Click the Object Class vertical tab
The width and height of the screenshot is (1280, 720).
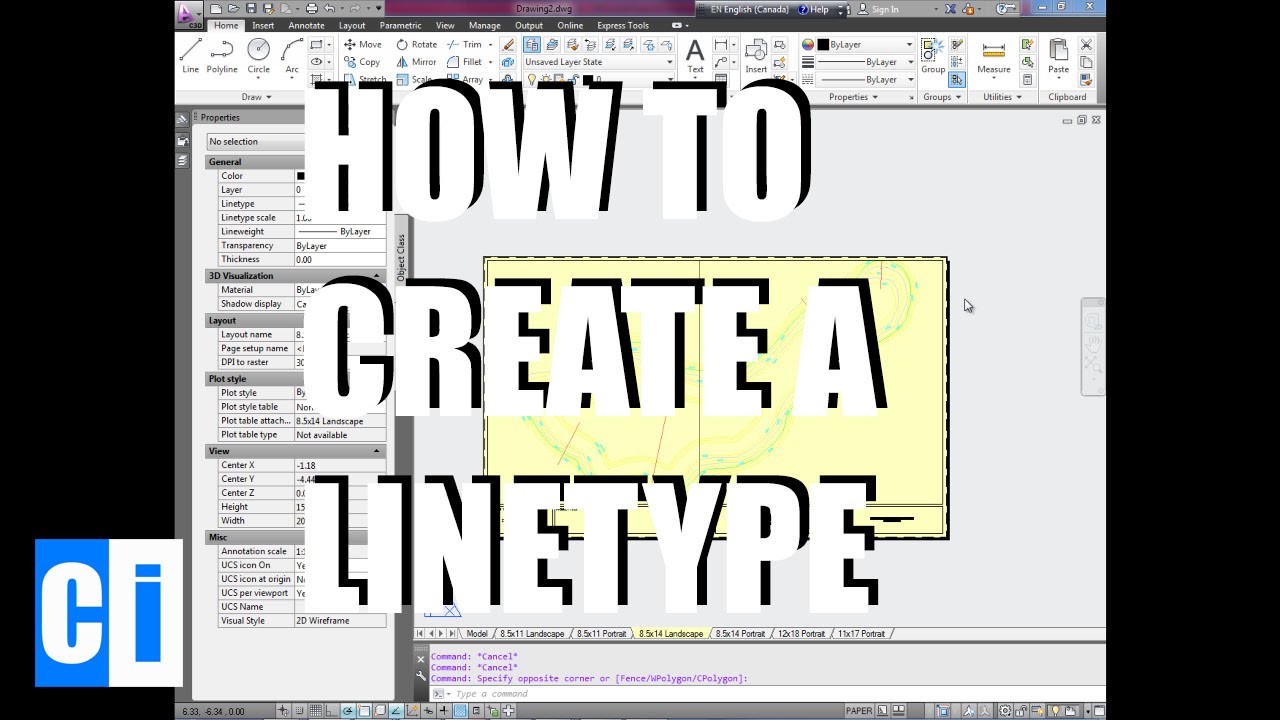point(401,257)
